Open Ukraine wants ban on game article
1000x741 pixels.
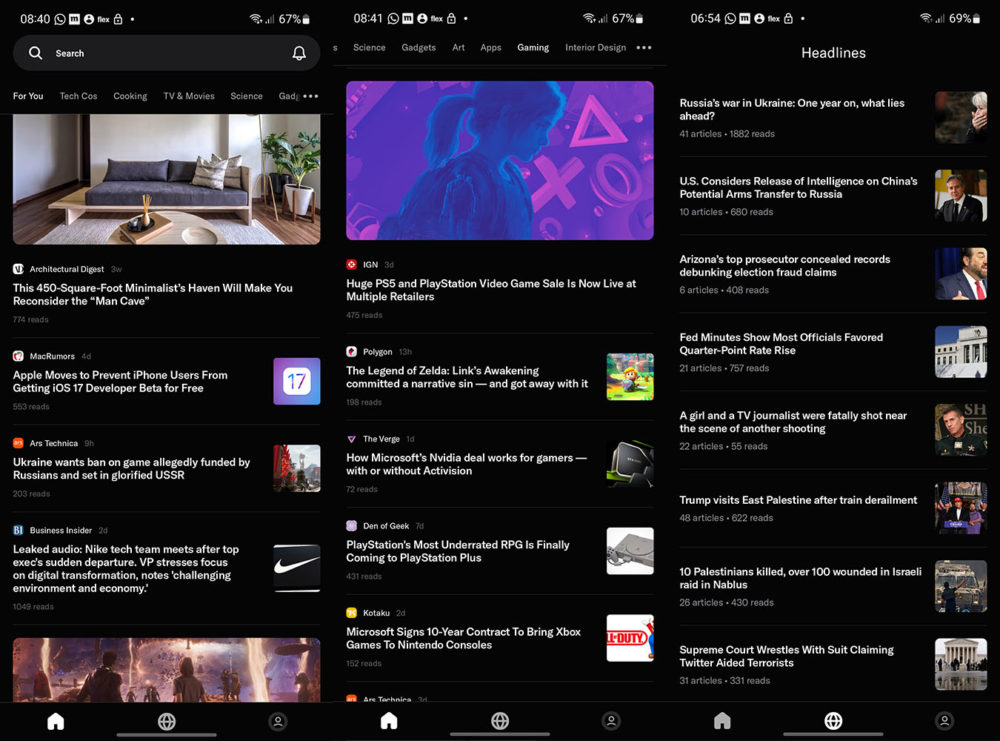[131, 469]
